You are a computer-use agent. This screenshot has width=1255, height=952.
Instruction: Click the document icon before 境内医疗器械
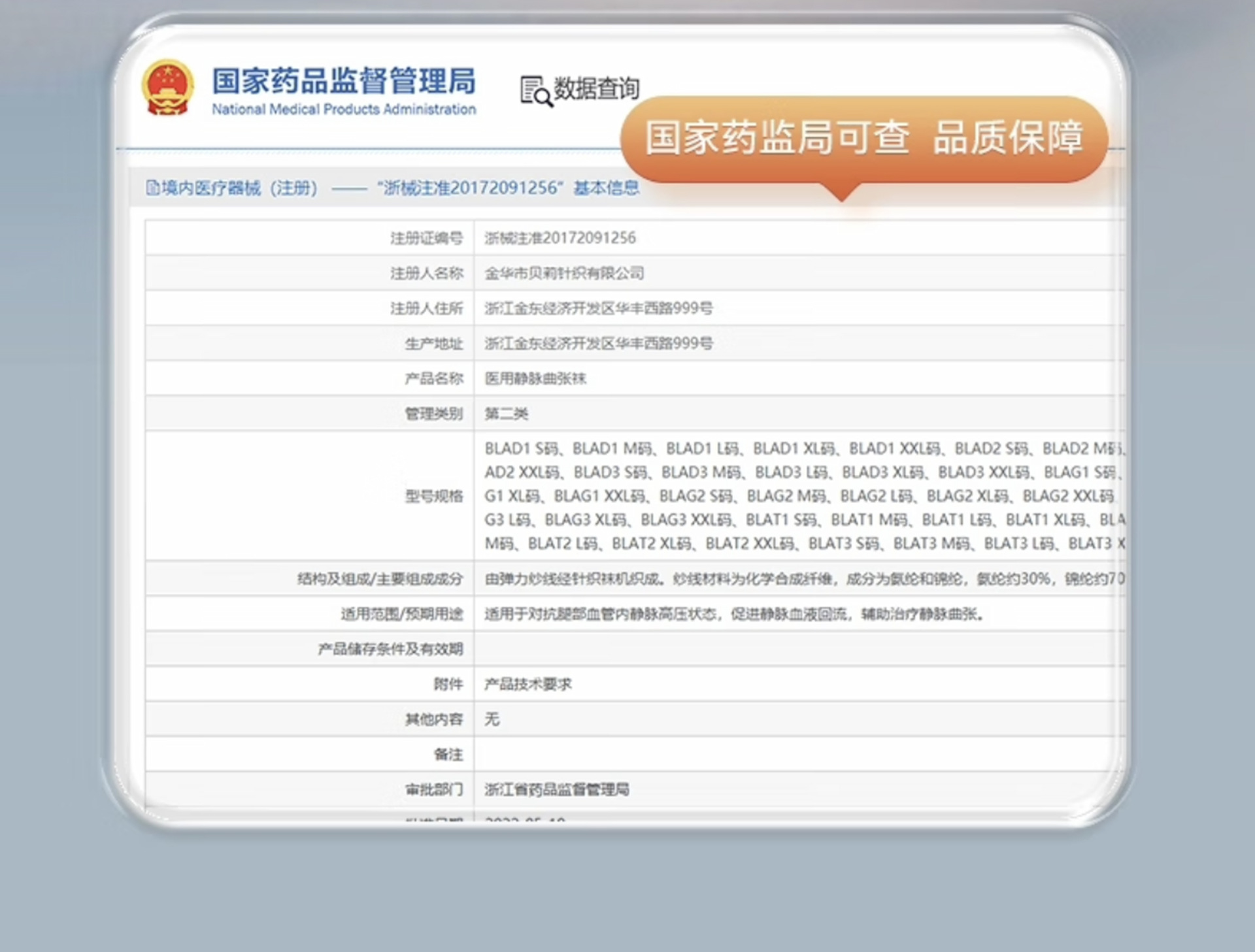point(152,188)
